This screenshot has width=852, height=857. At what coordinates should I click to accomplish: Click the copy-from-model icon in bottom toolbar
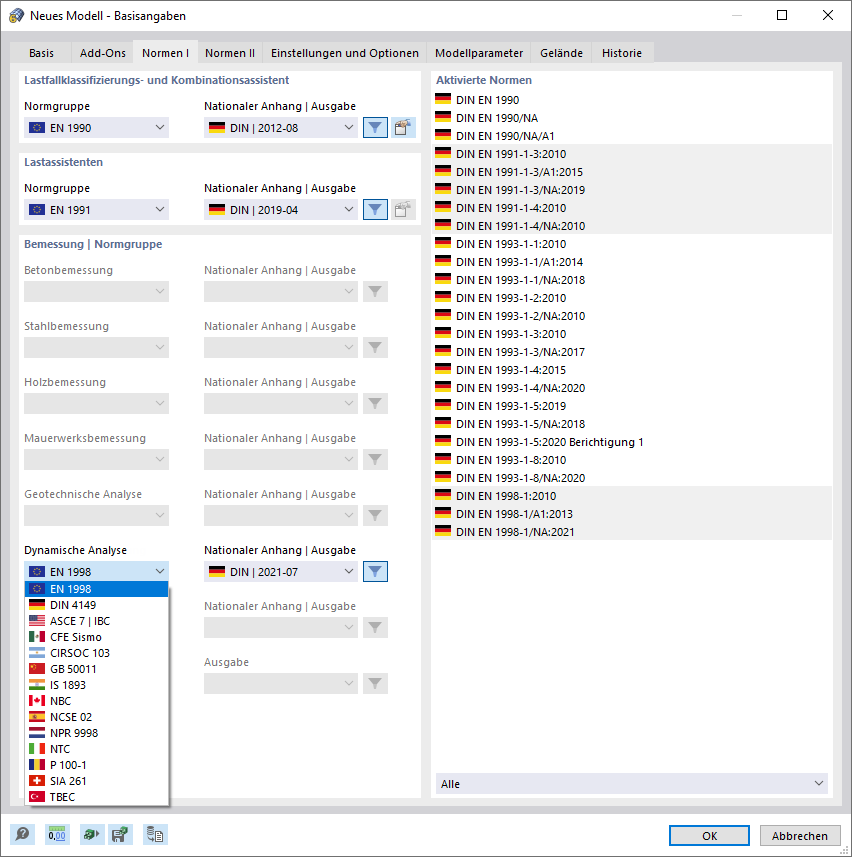tap(155, 834)
